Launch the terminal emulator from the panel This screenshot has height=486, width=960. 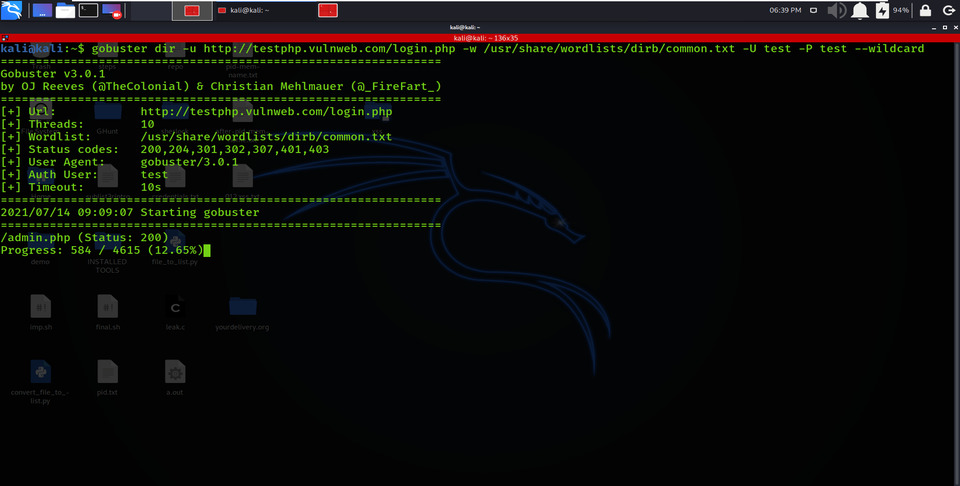88,10
